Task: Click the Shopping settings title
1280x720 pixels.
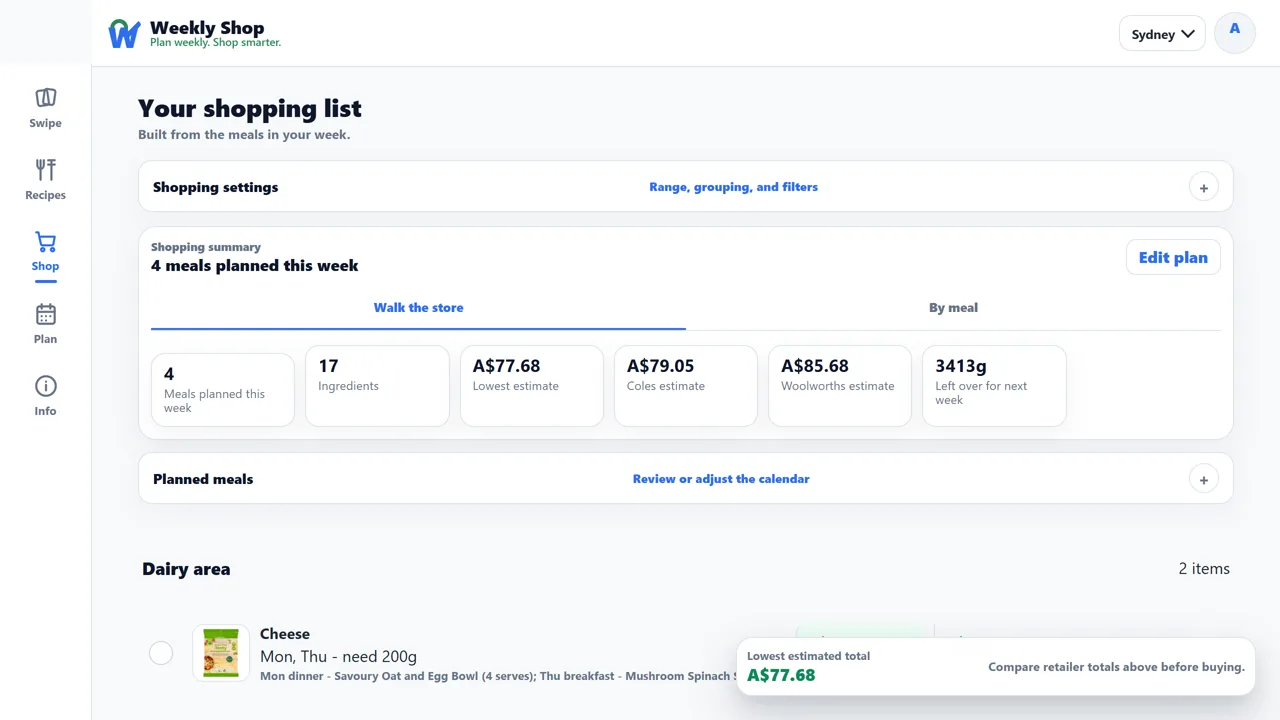Action: (x=216, y=187)
